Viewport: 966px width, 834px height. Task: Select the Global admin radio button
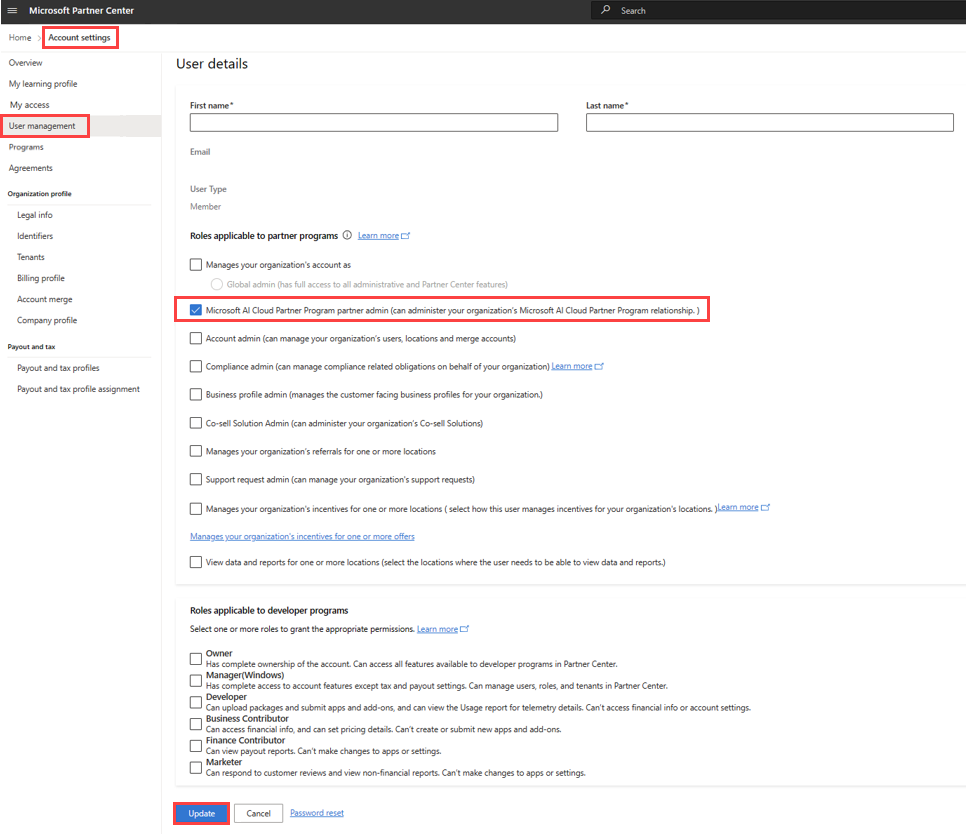coord(215,284)
